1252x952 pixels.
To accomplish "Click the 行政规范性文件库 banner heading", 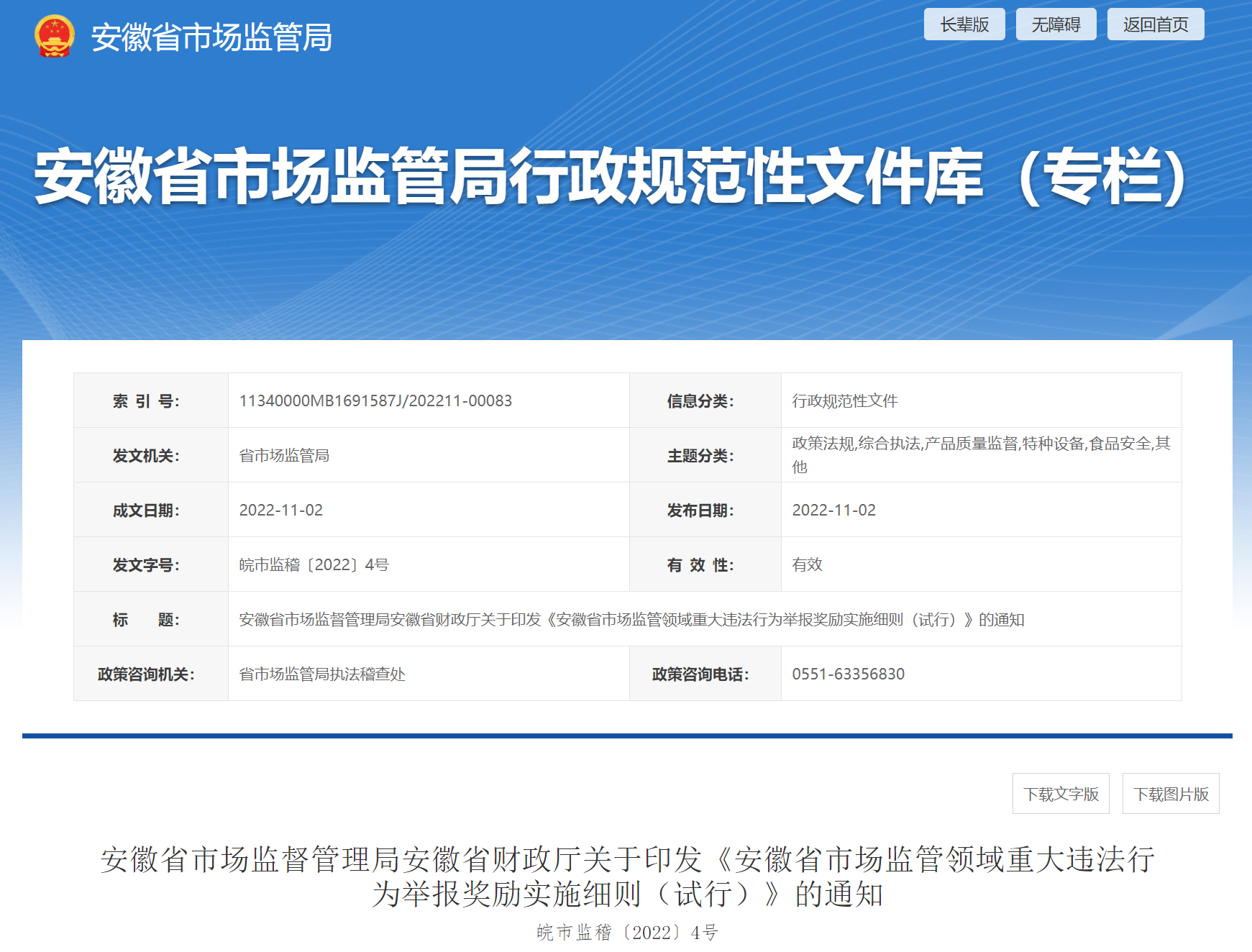I will click(611, 176).
